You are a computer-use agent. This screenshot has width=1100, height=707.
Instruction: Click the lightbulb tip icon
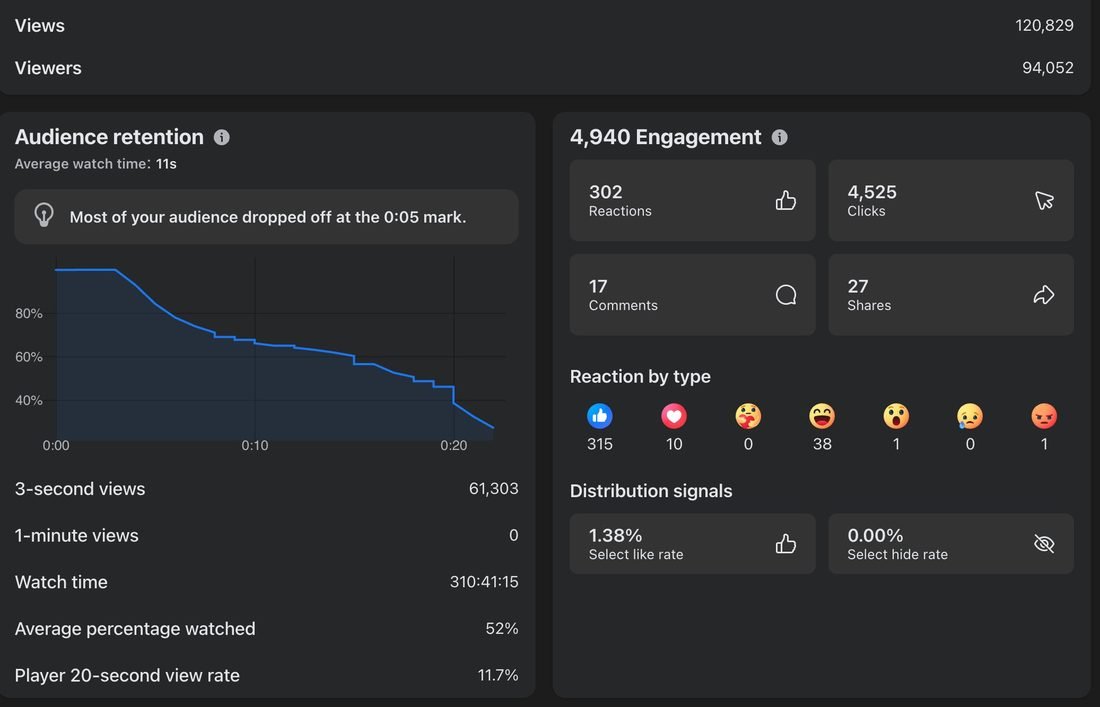44,215
